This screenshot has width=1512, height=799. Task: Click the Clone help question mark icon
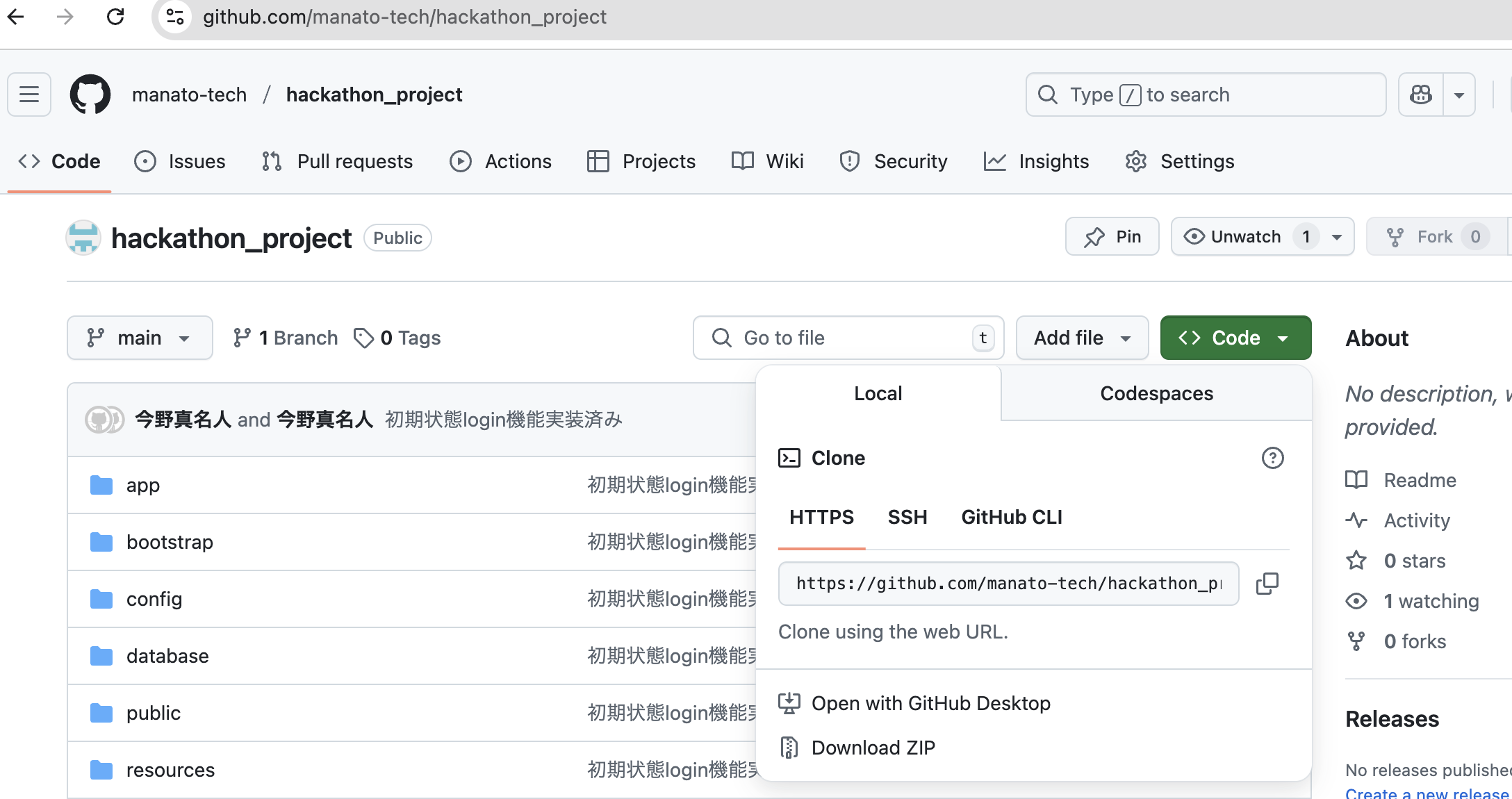point(1272,458)
